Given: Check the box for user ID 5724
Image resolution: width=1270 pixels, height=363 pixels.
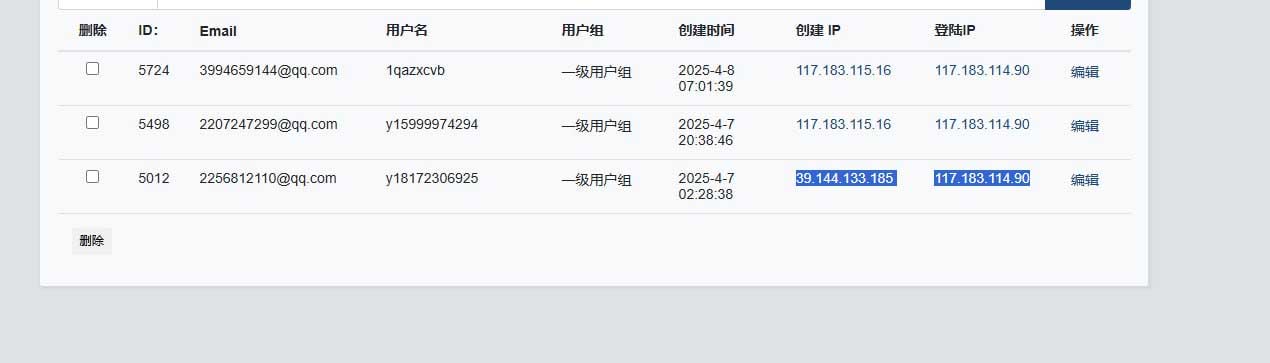Looking at the screenshot, I should click(93, 69).
